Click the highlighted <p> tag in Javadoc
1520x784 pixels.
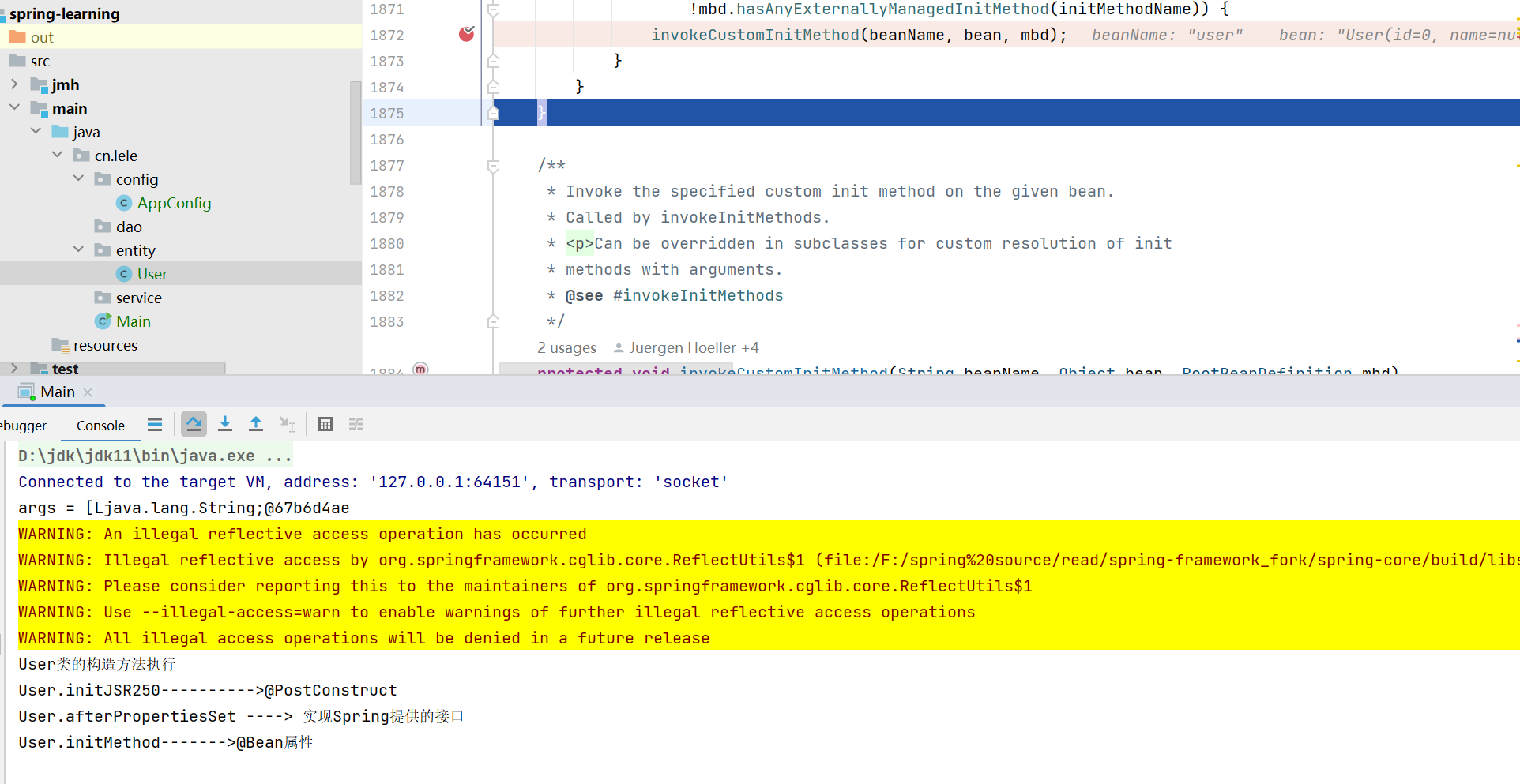(x=579, y=243)
